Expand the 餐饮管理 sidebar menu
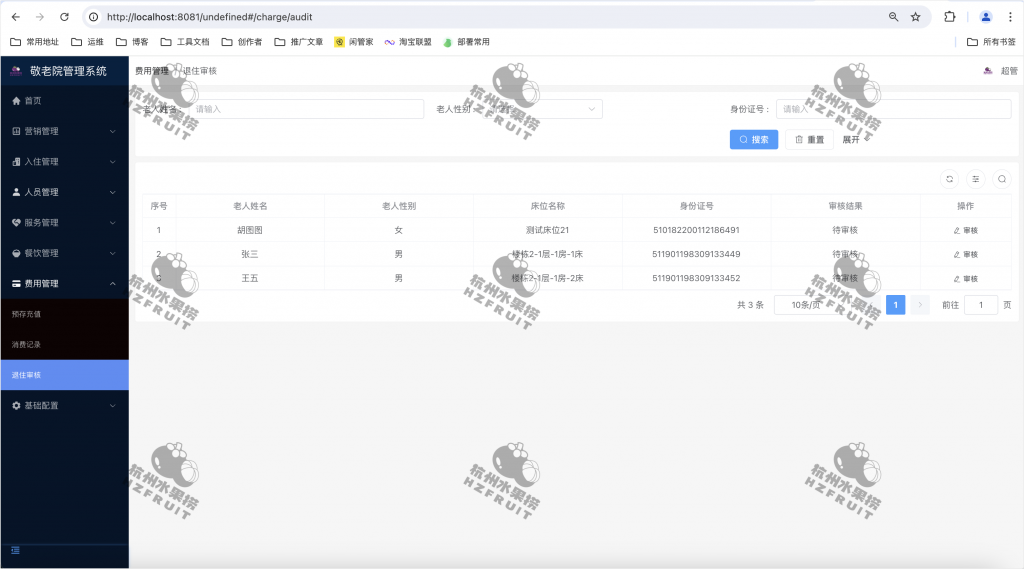 [65, 253]
